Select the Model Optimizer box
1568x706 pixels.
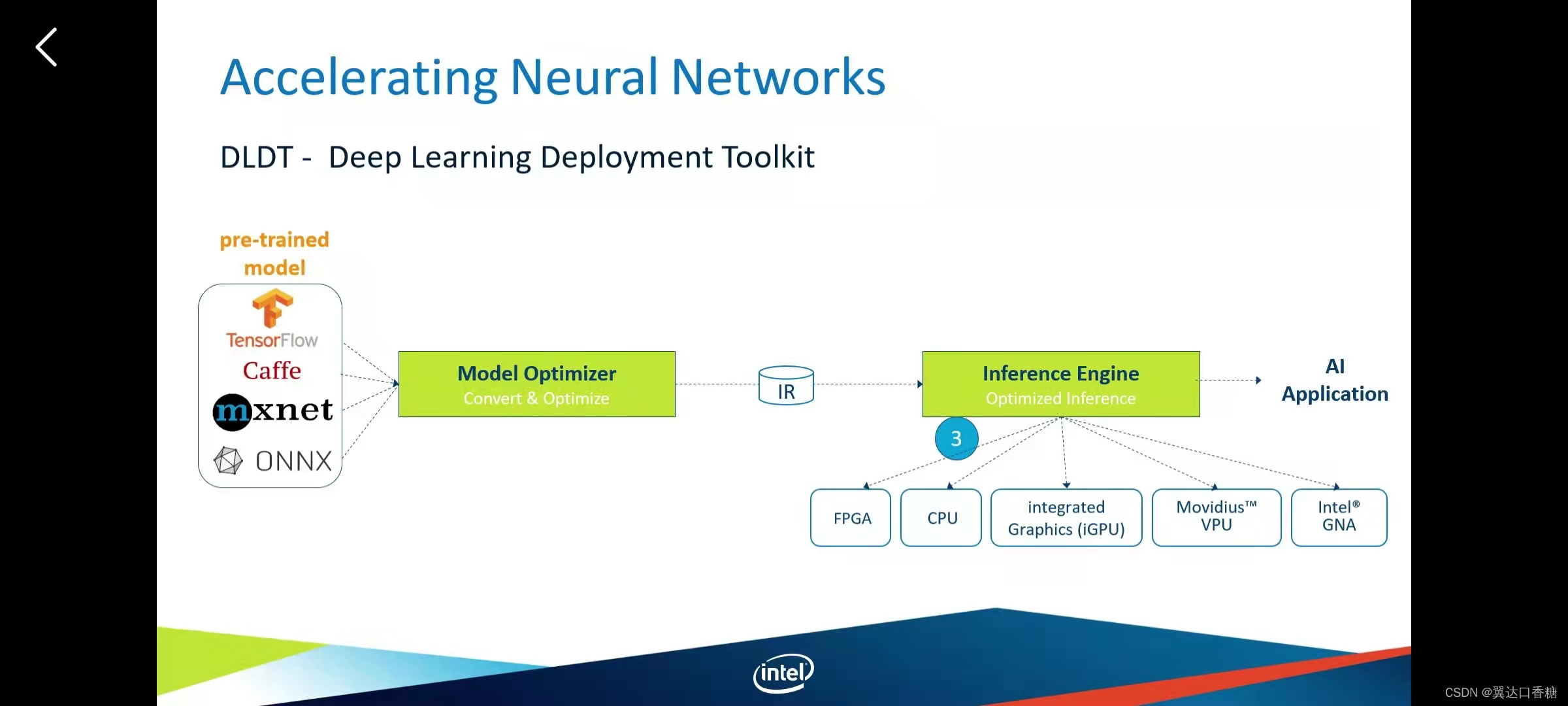537,384
